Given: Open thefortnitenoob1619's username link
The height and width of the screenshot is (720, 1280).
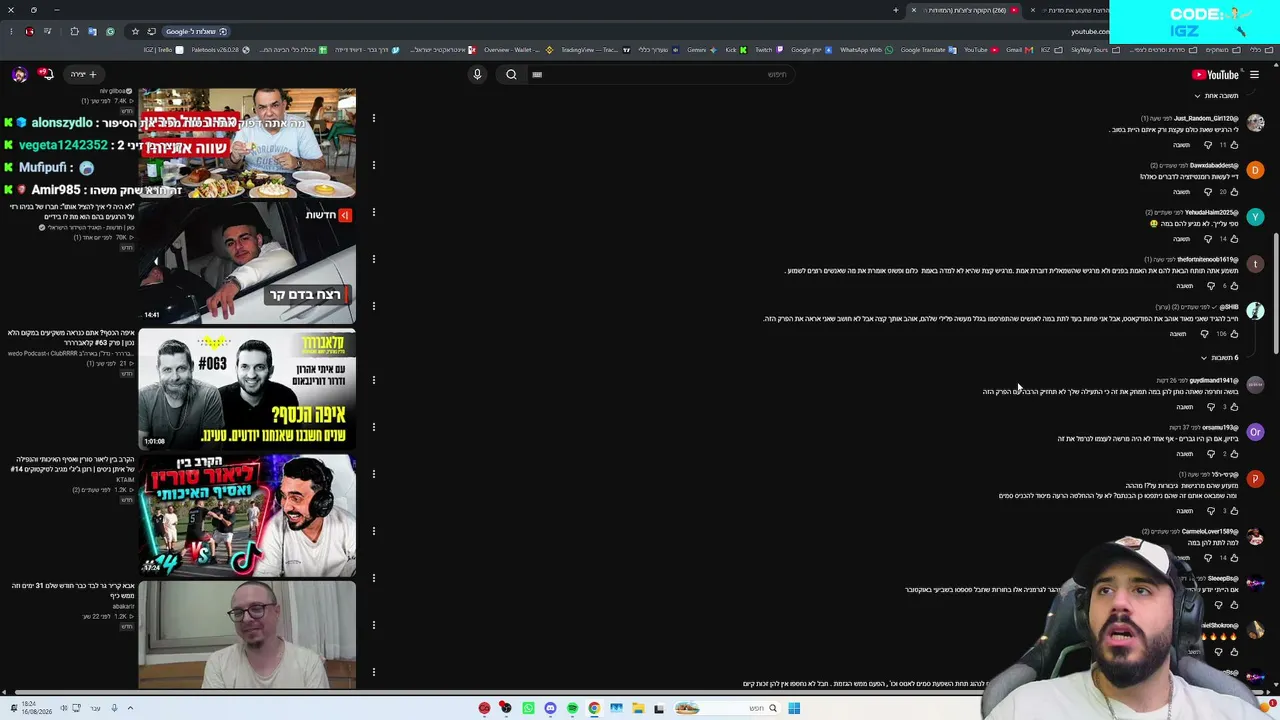Looking at the screenshot, I should [x=1208, y=260].
